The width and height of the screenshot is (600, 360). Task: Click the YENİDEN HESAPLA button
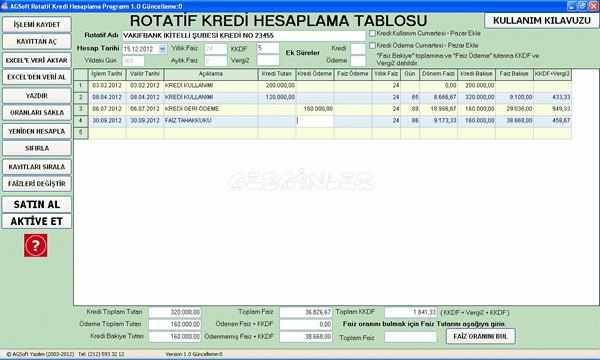[37, 131]
